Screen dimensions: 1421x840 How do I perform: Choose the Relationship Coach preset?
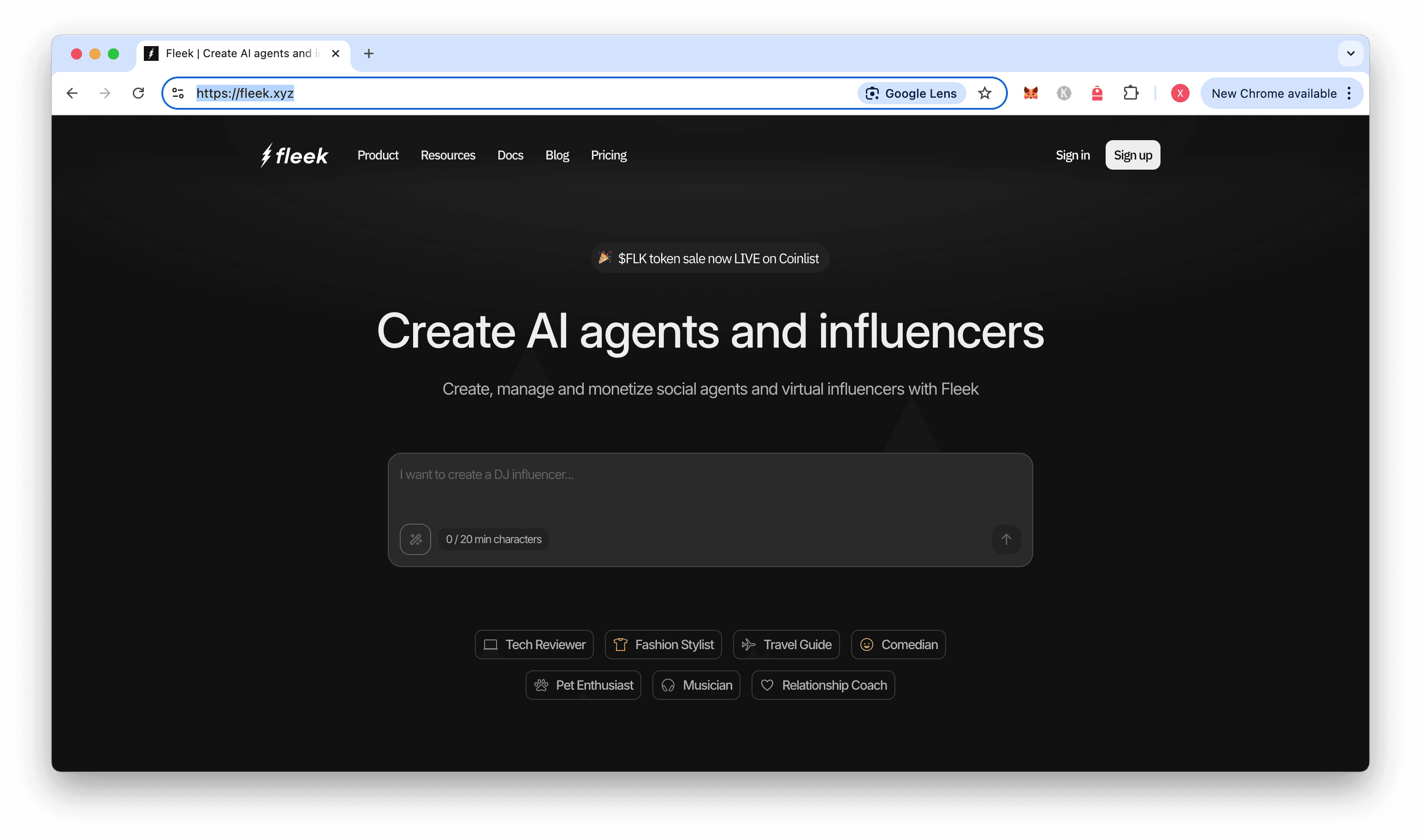(x=823, y=686)
